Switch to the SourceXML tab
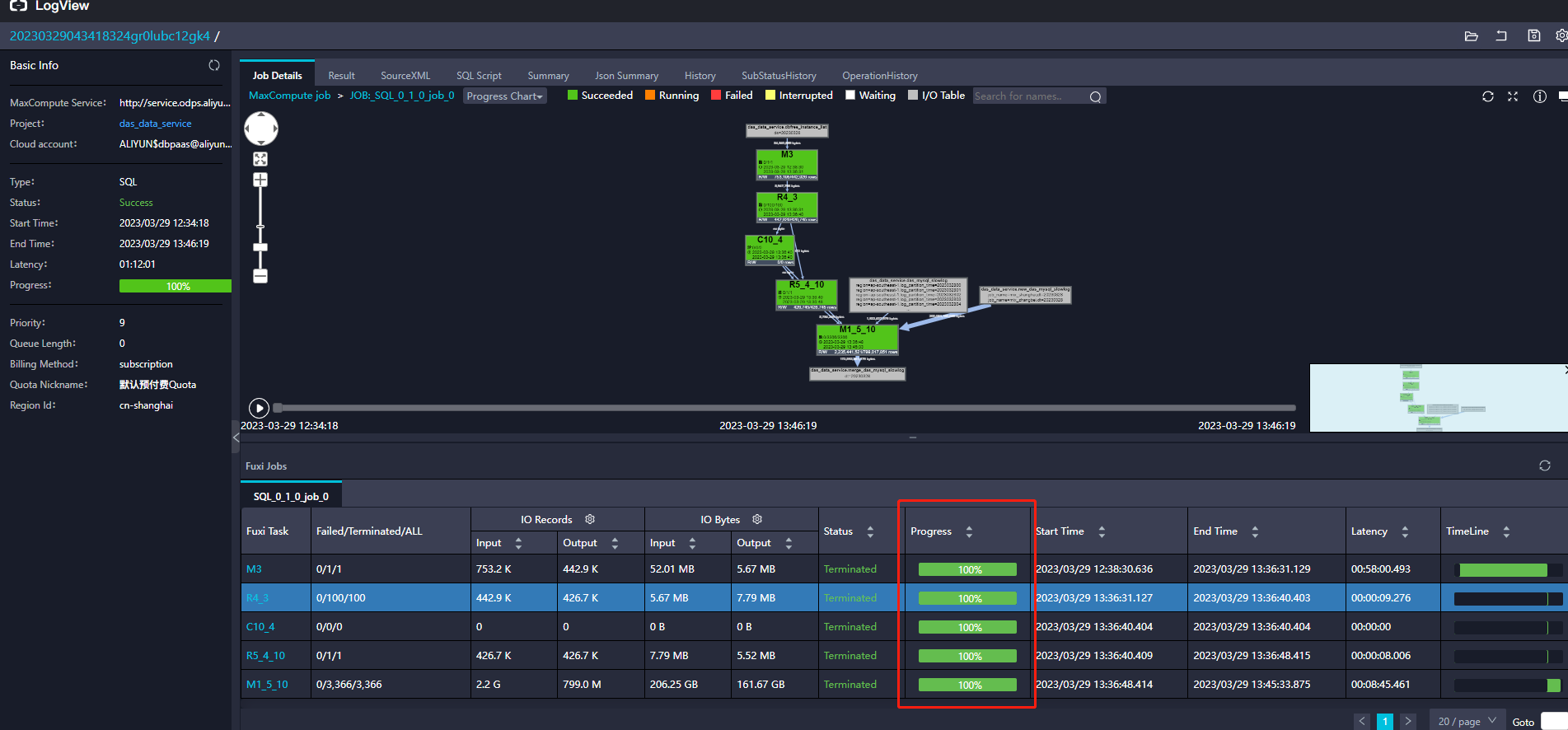This screenshot has width=1568, height=730. click(405, 76)
